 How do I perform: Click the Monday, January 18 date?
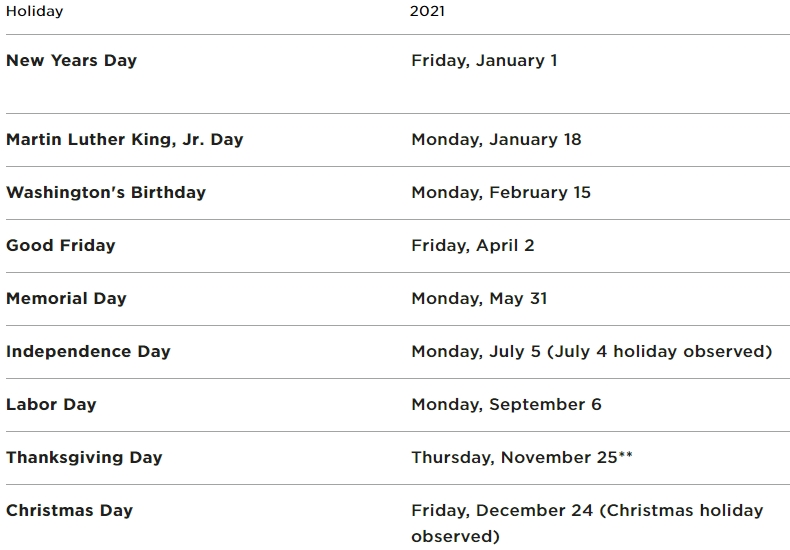(x=496, y=139)
